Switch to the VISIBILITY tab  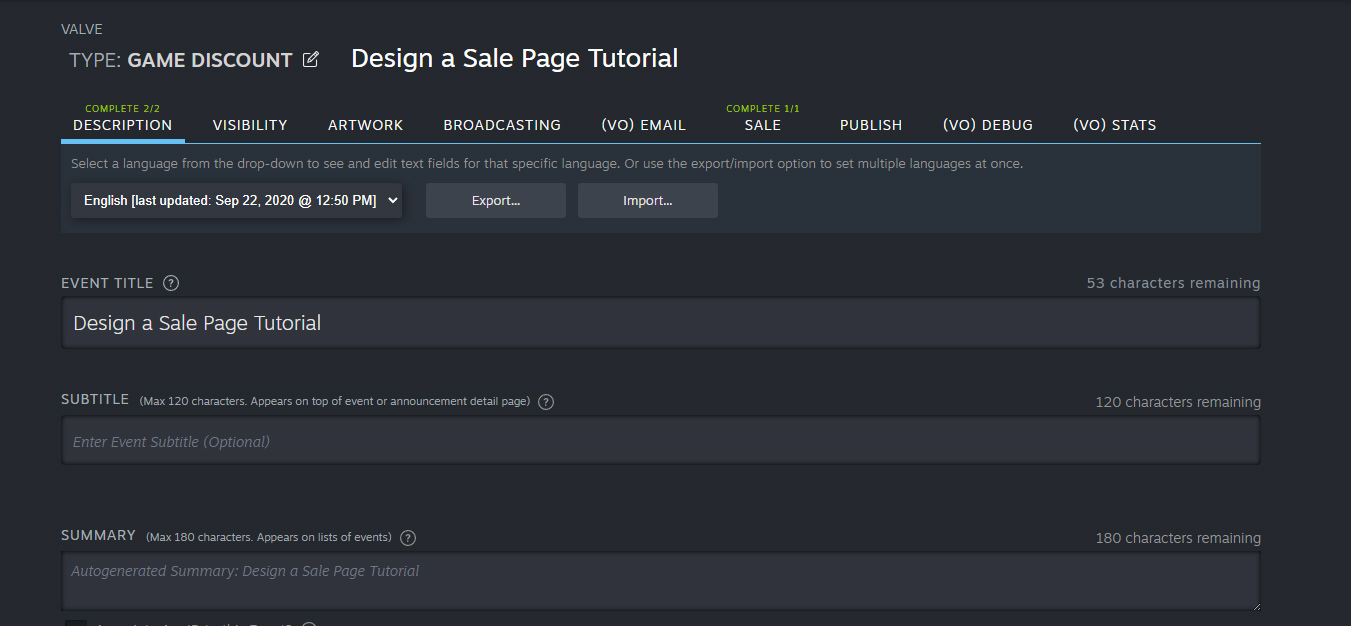pyautogui.click(x=249, y=124)
